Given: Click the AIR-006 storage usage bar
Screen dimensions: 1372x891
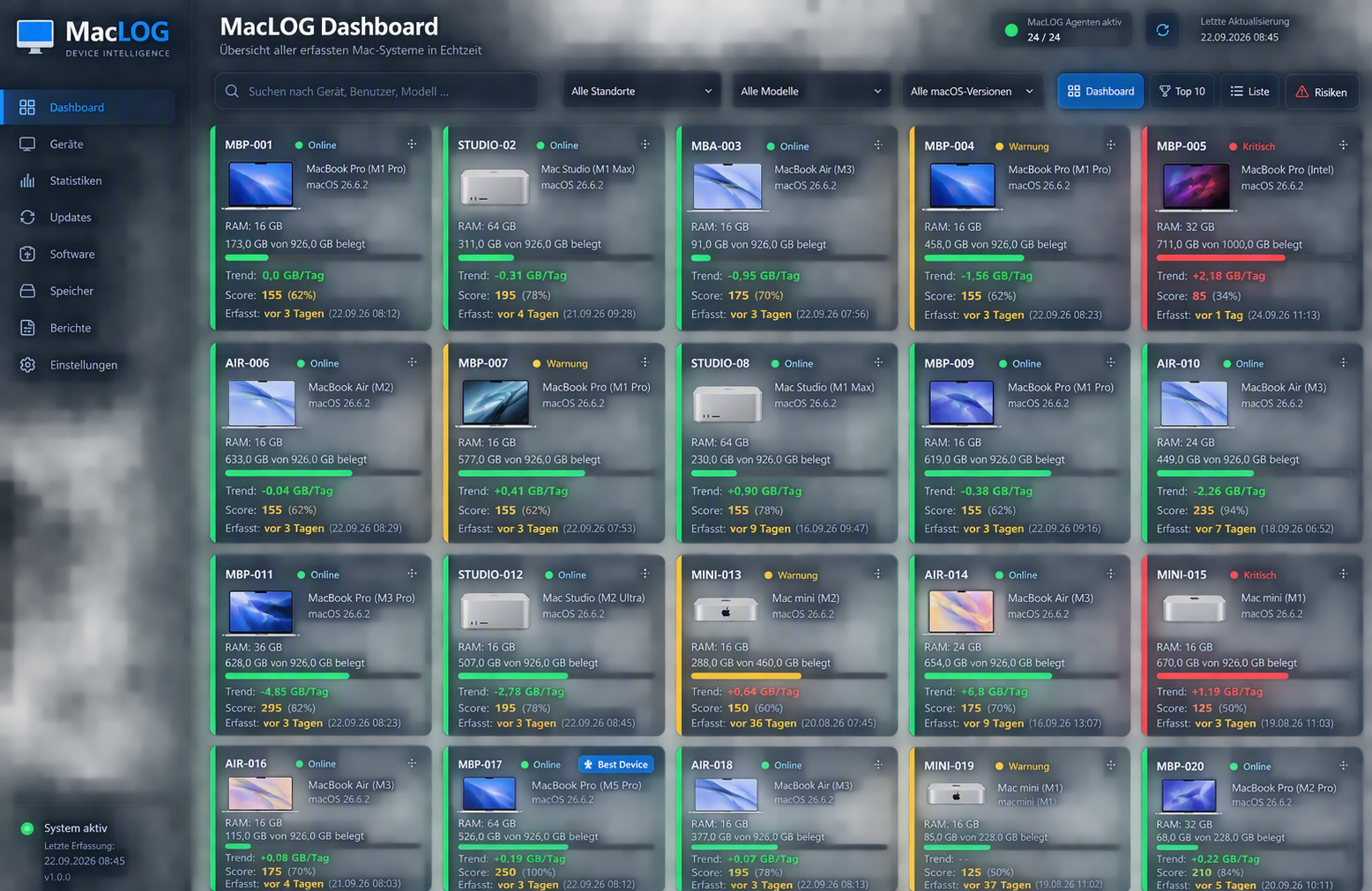Looking at the screenshot, I should [x=323, y=473].
